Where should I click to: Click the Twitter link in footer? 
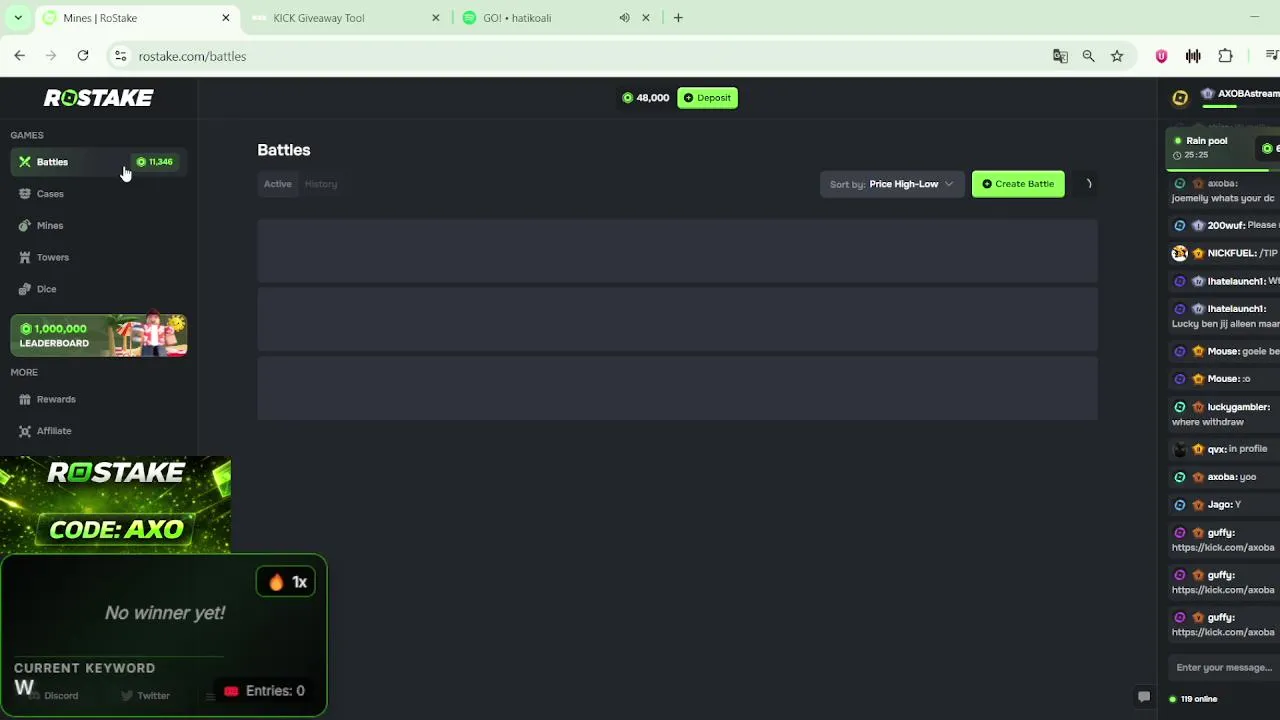pos(145,696)
